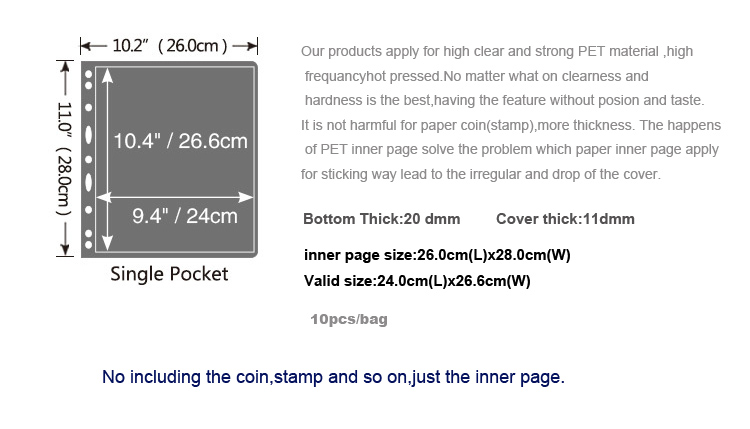Screen dimensions: 750x429
Task: Click the Cover thick:11dmm text
Action: (x=565, y=219)
